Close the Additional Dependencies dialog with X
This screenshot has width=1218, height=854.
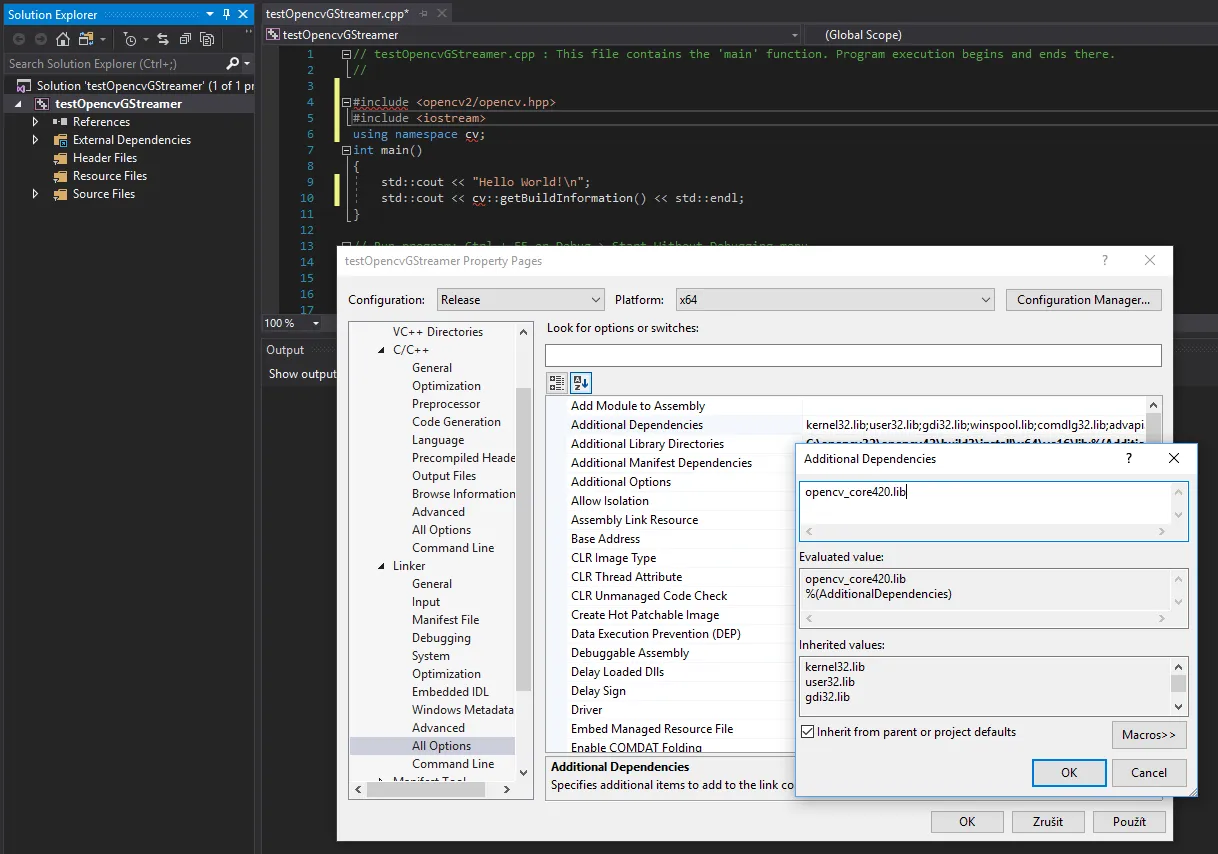[x=1174, y=458]
